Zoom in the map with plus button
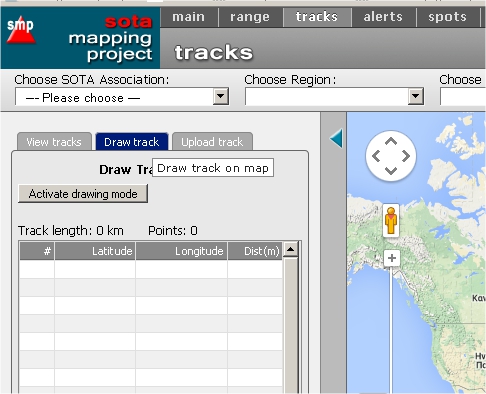Screen dimensions: 486x394 point(392,258)
